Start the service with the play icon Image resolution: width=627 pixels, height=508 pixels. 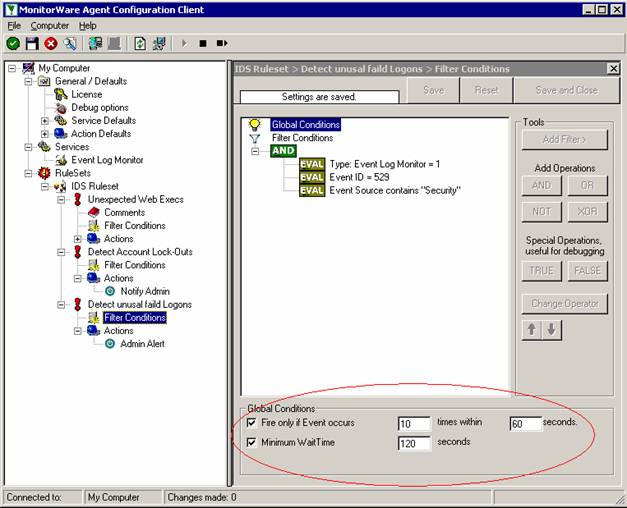184,43
